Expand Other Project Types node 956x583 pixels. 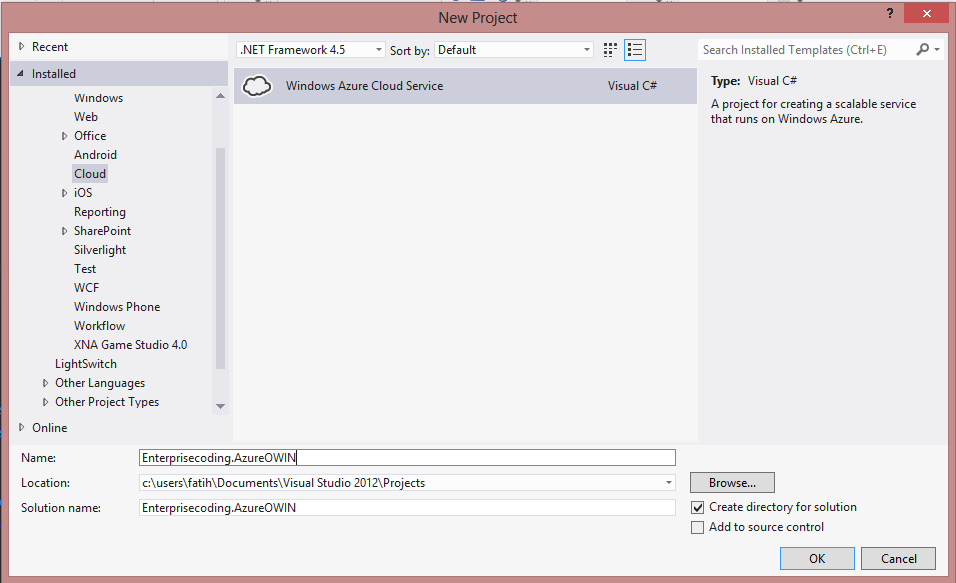point(45,402)
